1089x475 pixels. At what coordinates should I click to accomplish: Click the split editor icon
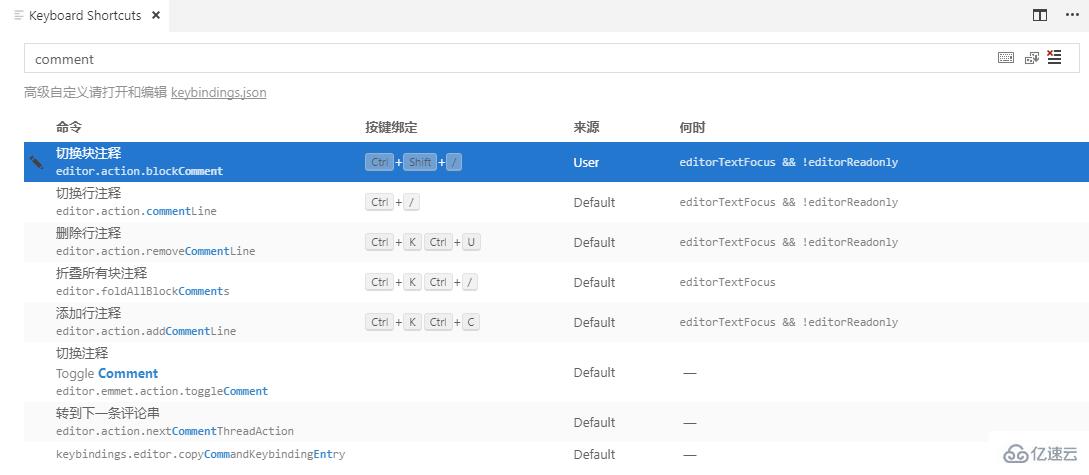click(x=1040, y=15)
